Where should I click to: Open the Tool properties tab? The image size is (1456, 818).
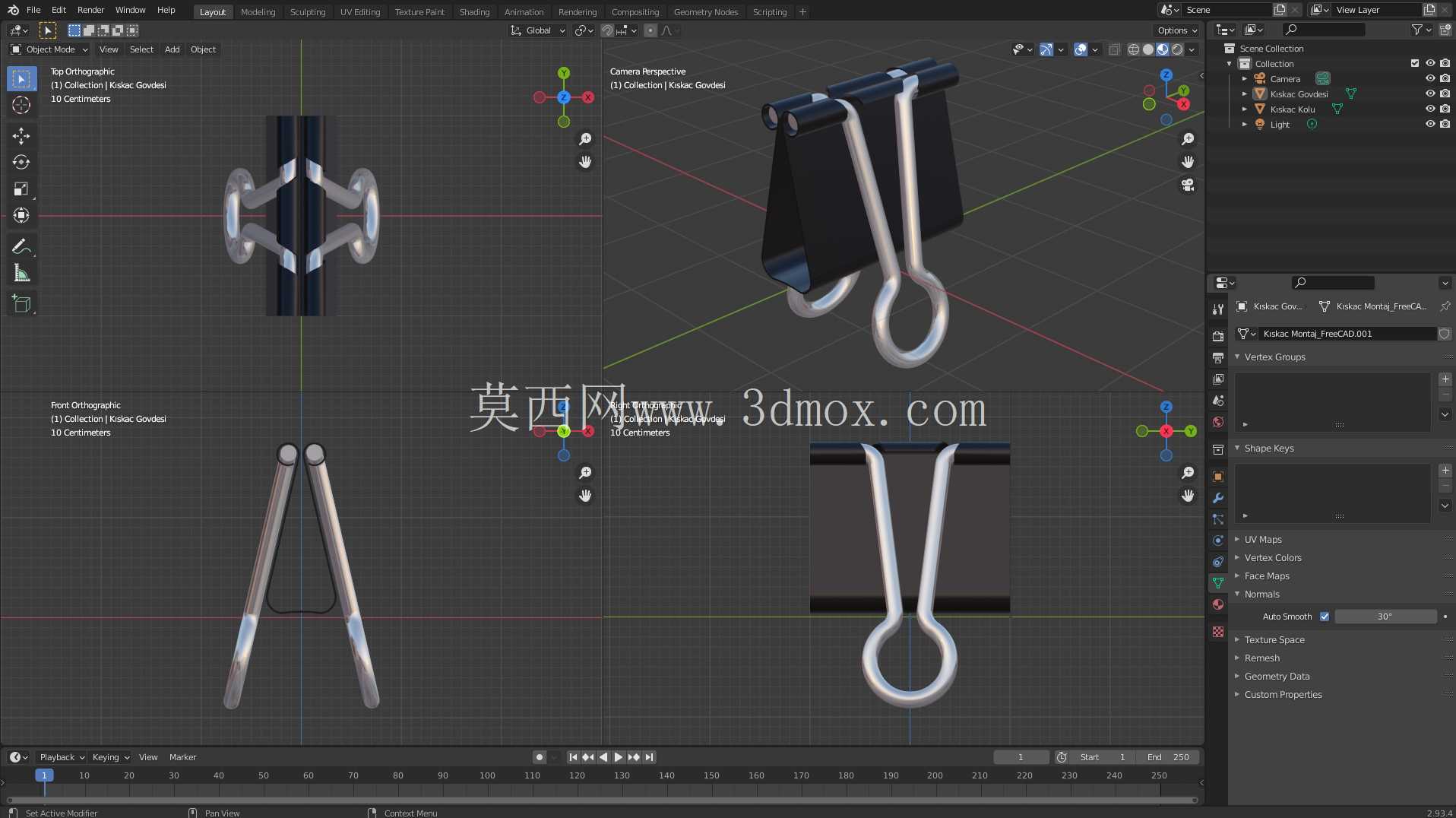1218,309
